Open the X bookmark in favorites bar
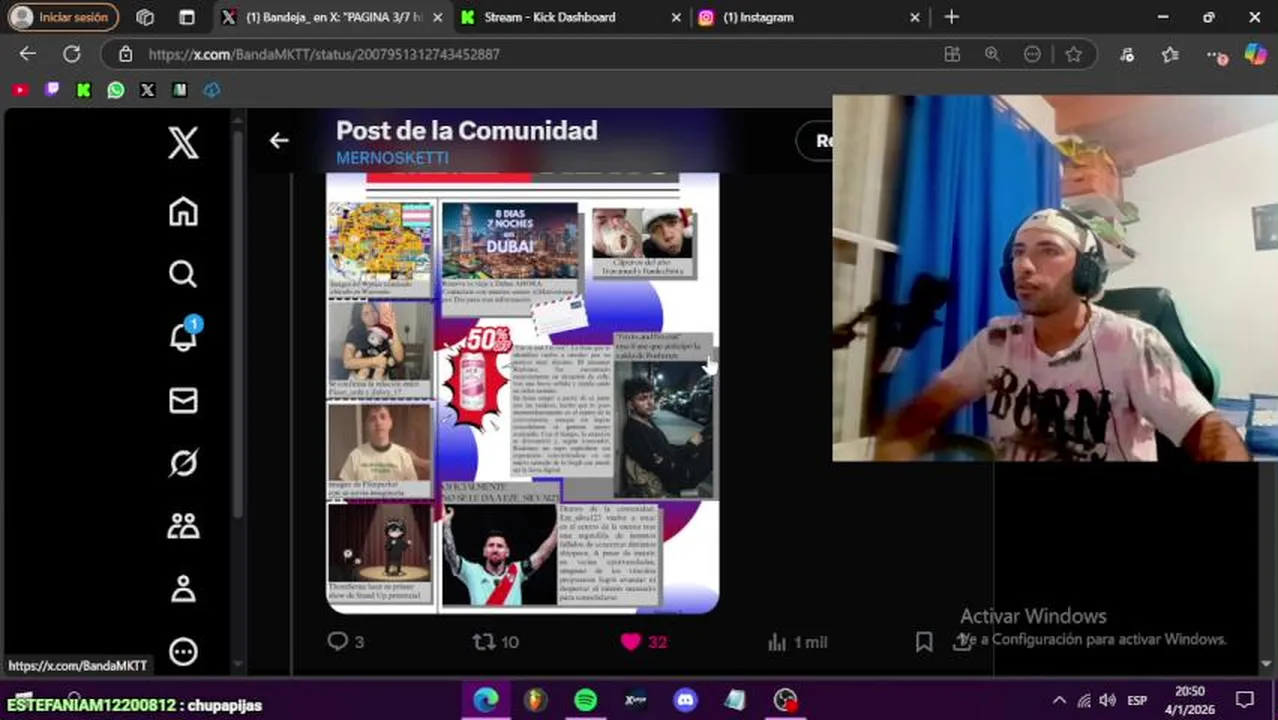This screenshot has width=1278, height=720. [148, 90]
